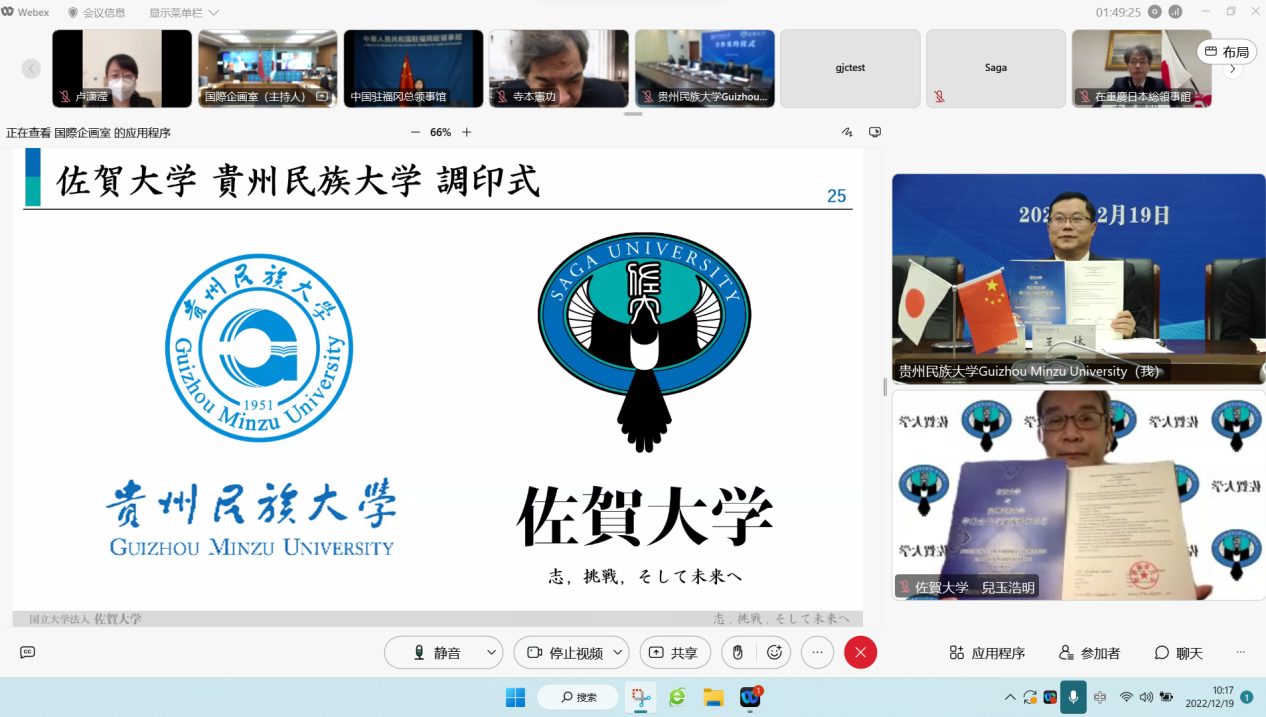Click the collapse handle below the thumbnail strip
The width and height of the screenshot is (1266, 717).
[633, 114]
